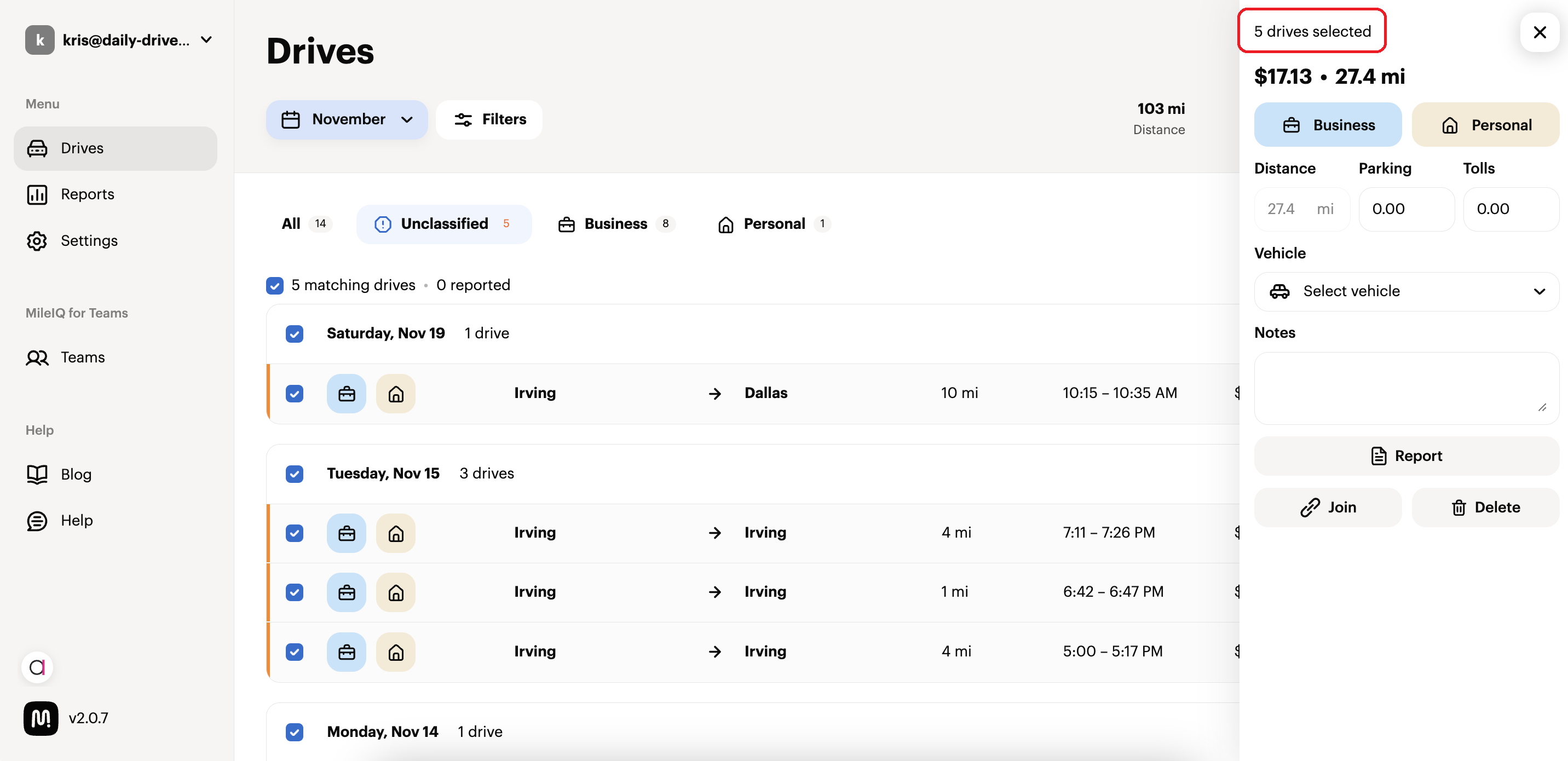Mark the 7:11 PM drive as personal

[x=396, y=533]
